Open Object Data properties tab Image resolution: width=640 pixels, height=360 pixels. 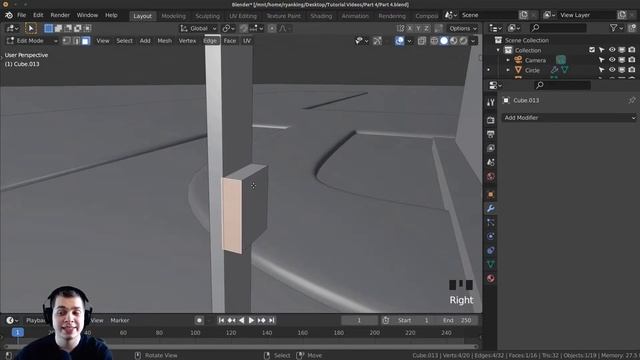point(491,264)
